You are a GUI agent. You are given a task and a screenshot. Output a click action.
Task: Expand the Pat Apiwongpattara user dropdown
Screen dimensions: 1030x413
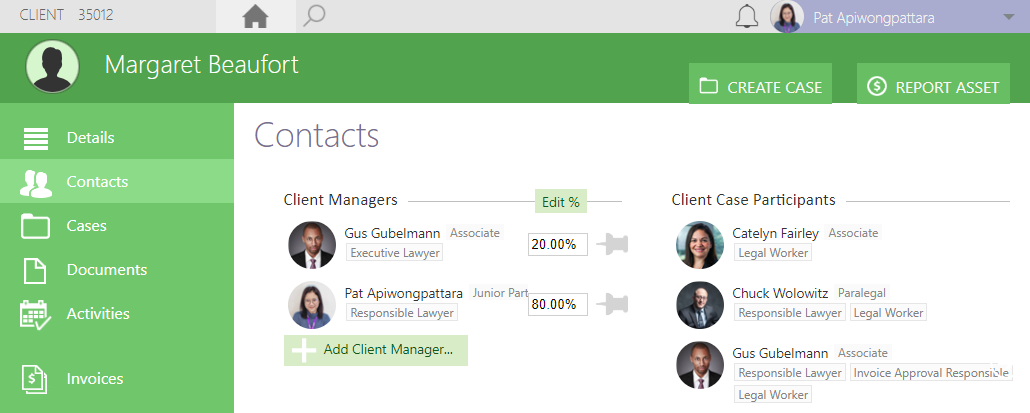point(1010,17)
